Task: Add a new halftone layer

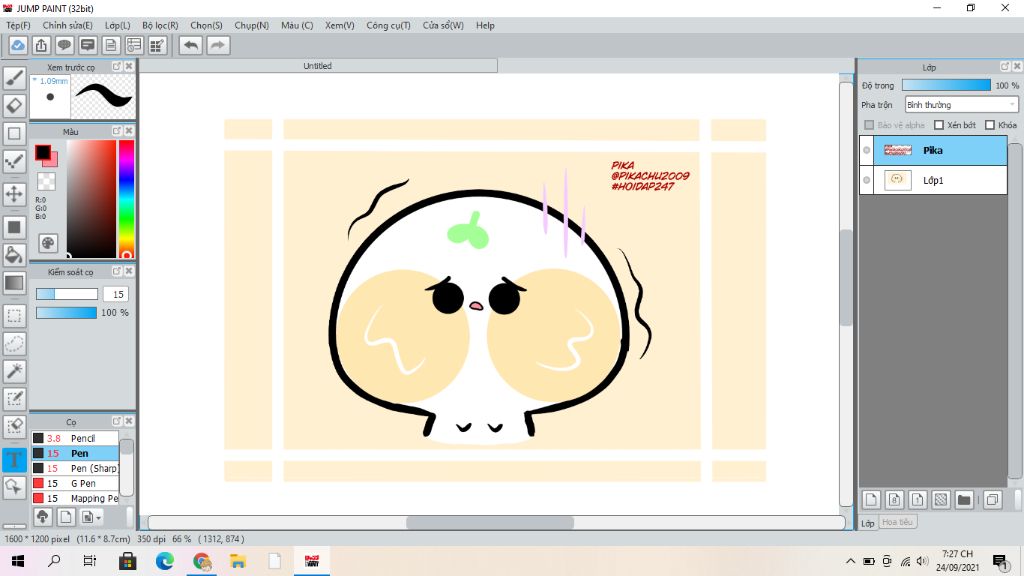Action: (940, 500)
